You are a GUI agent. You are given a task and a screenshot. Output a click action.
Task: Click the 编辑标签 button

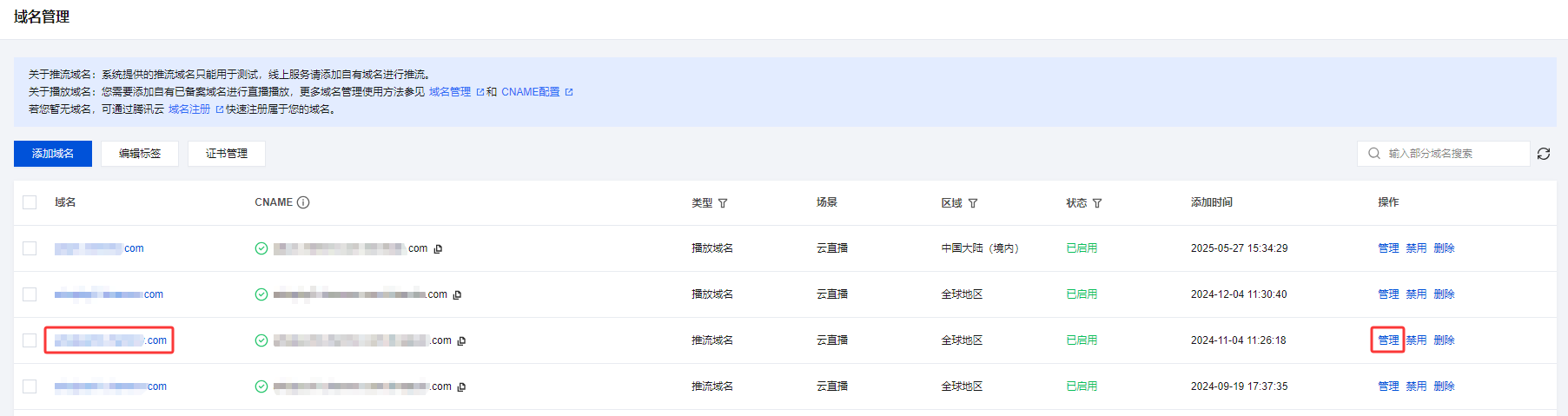[x=140, y=154]
